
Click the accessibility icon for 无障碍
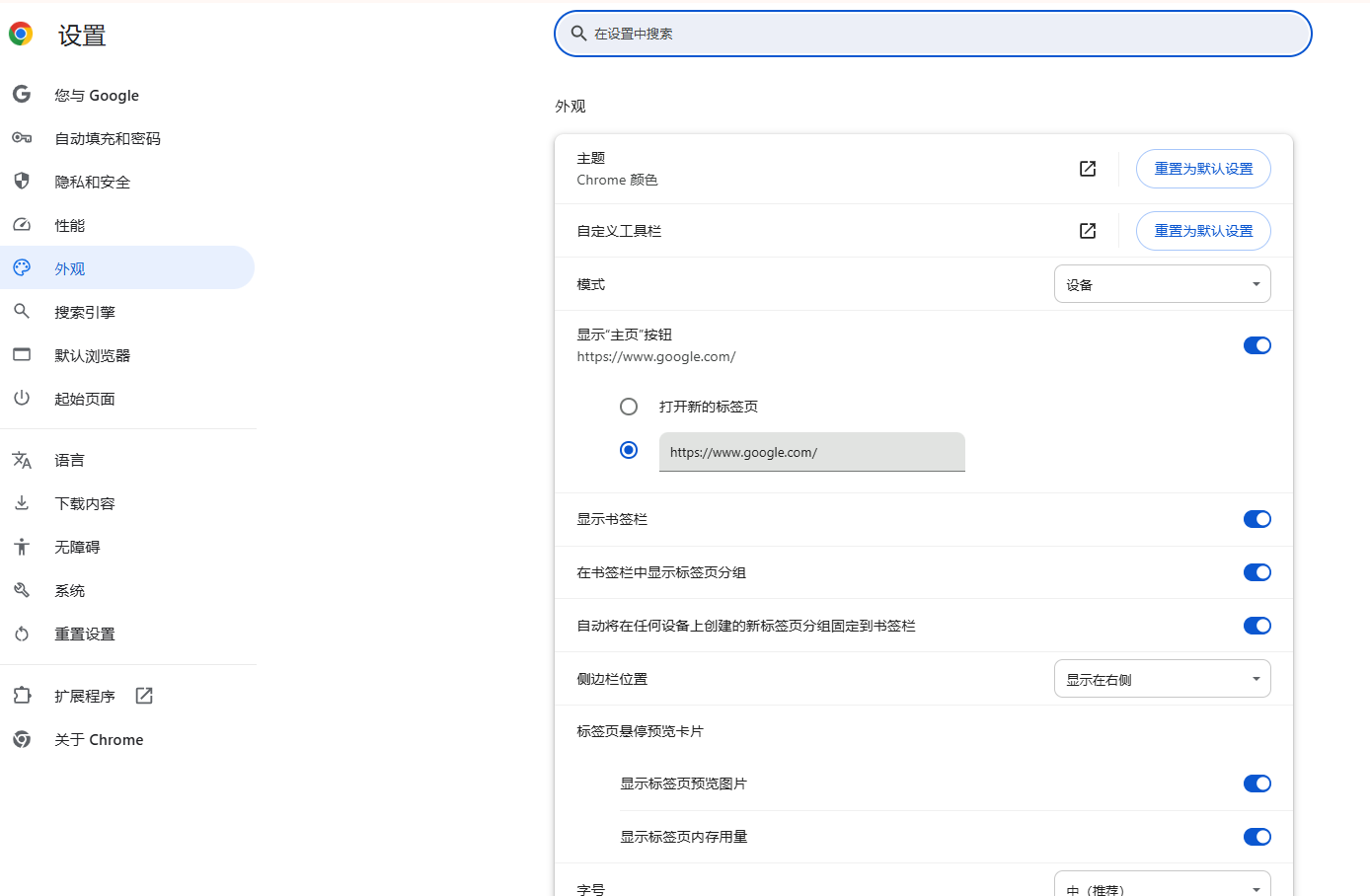pos(22,547)
